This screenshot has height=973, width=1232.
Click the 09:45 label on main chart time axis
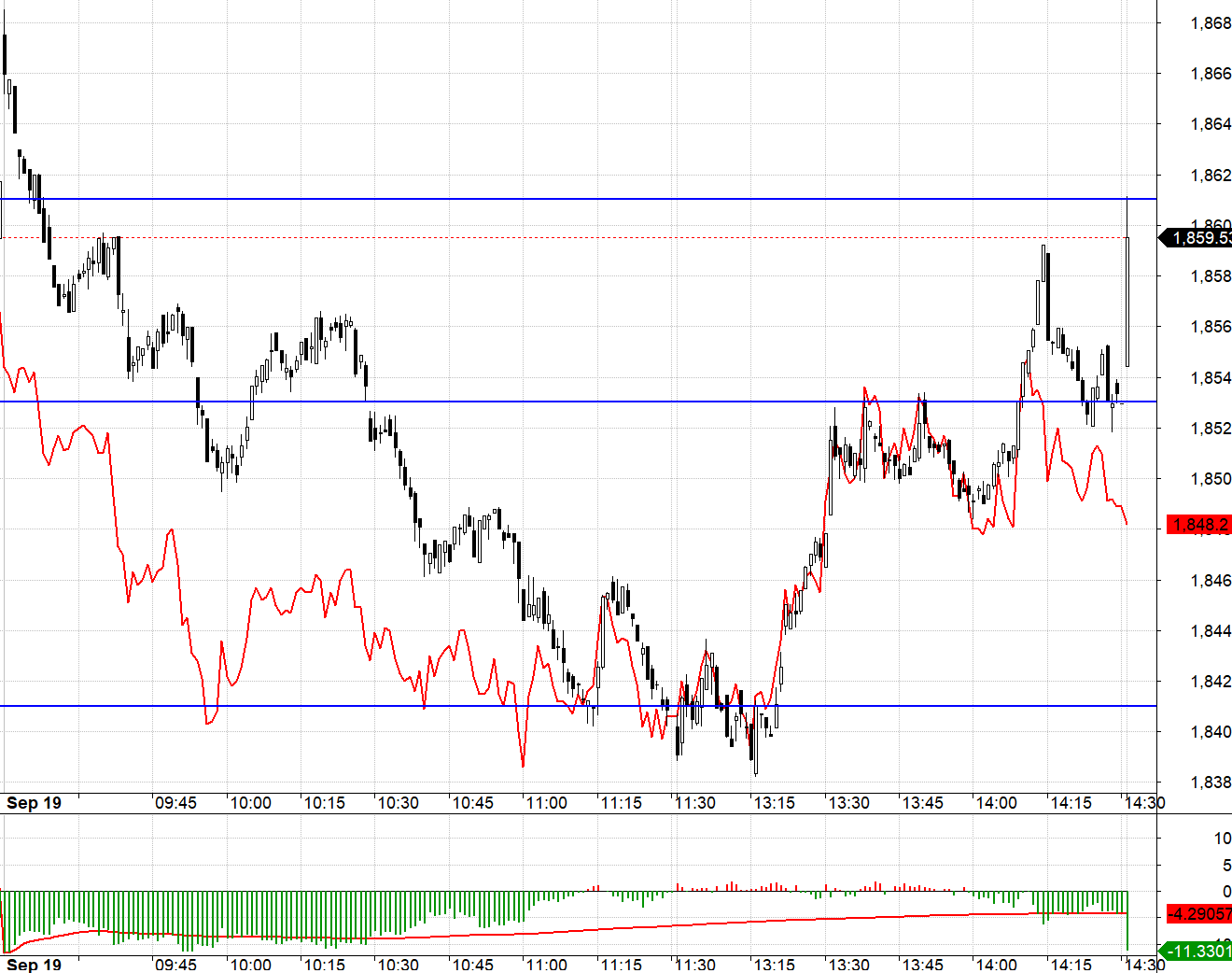(x=175, y=803)
